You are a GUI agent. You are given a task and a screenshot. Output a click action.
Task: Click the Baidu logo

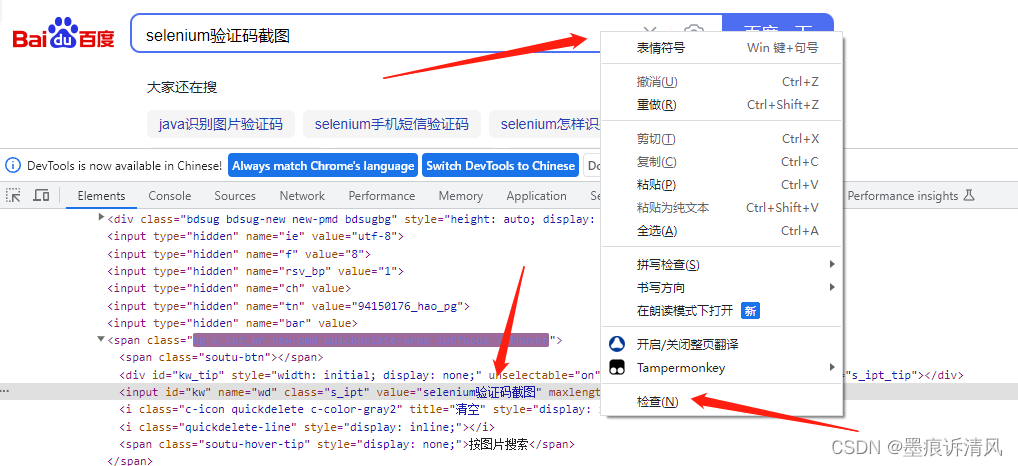point(64,33)
